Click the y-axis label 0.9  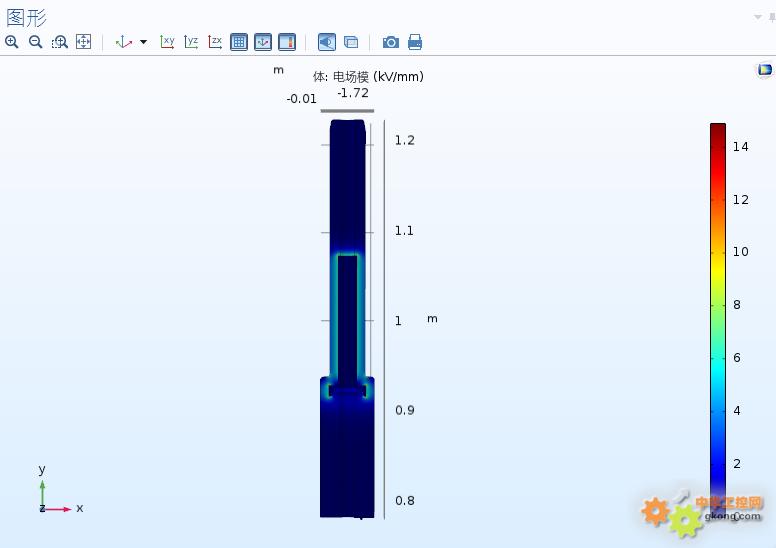pos(404,410)
